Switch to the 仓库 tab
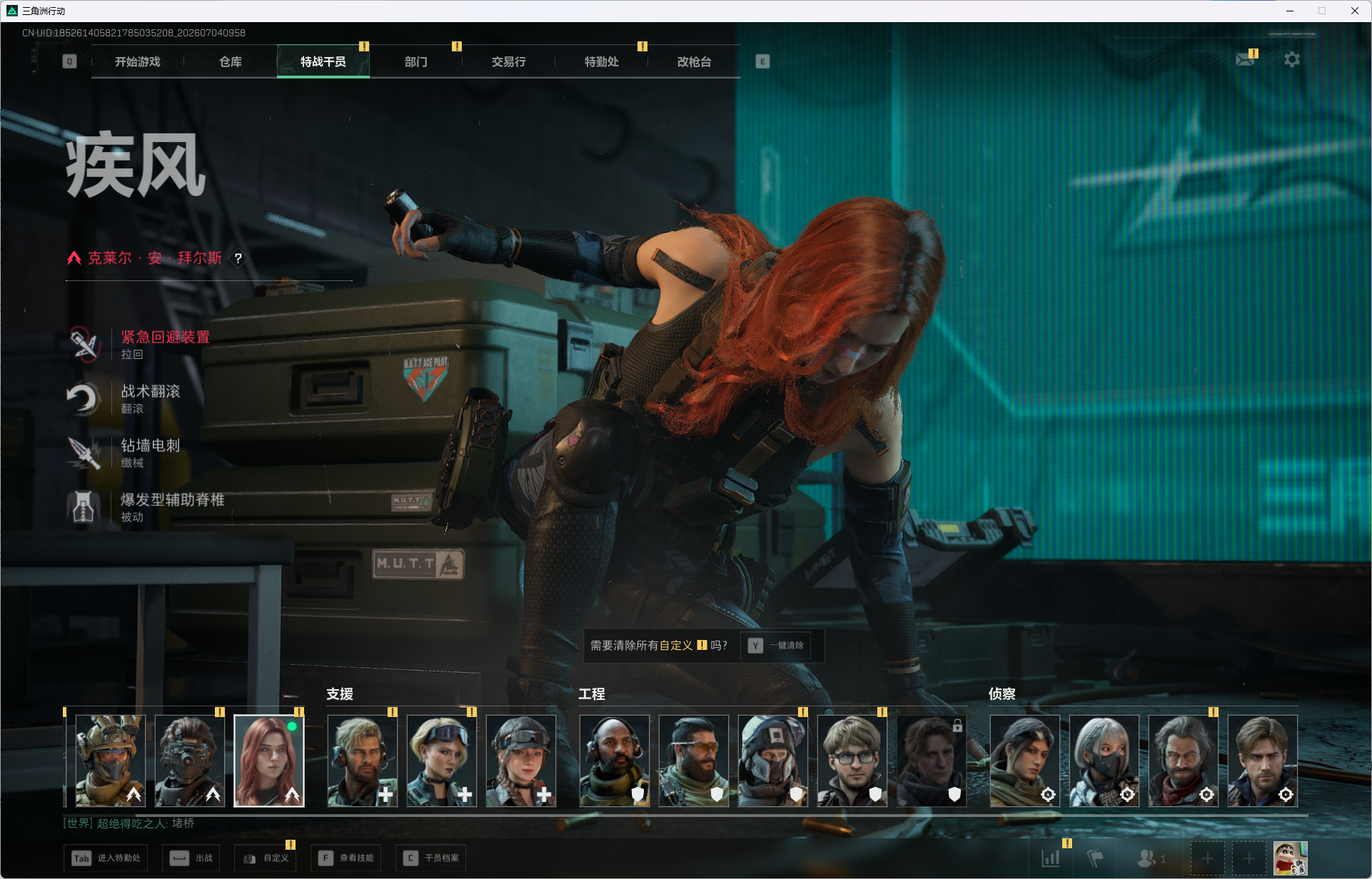This screenshot has height=879, width=1372. tap(231, 62)
